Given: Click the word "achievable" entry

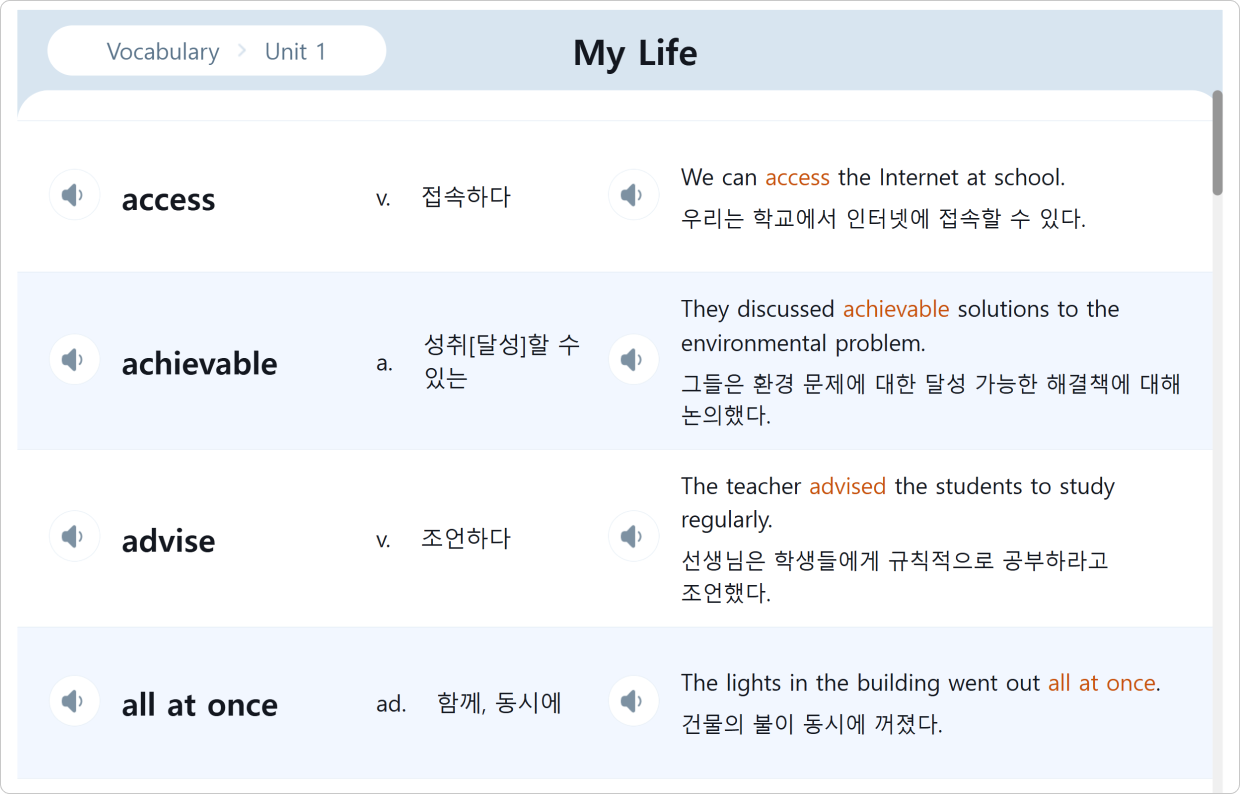Looking at the screenshot, I should coord(199,364).
